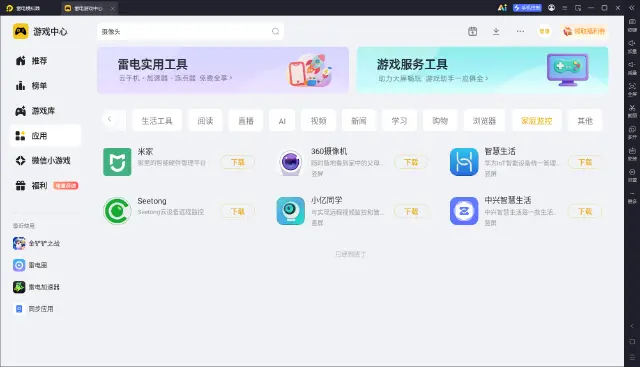The width and height of the screenshot is (640, 367).
Task: Open the 按键 keyboard mapping tool
Action: (x=632, y=24)
